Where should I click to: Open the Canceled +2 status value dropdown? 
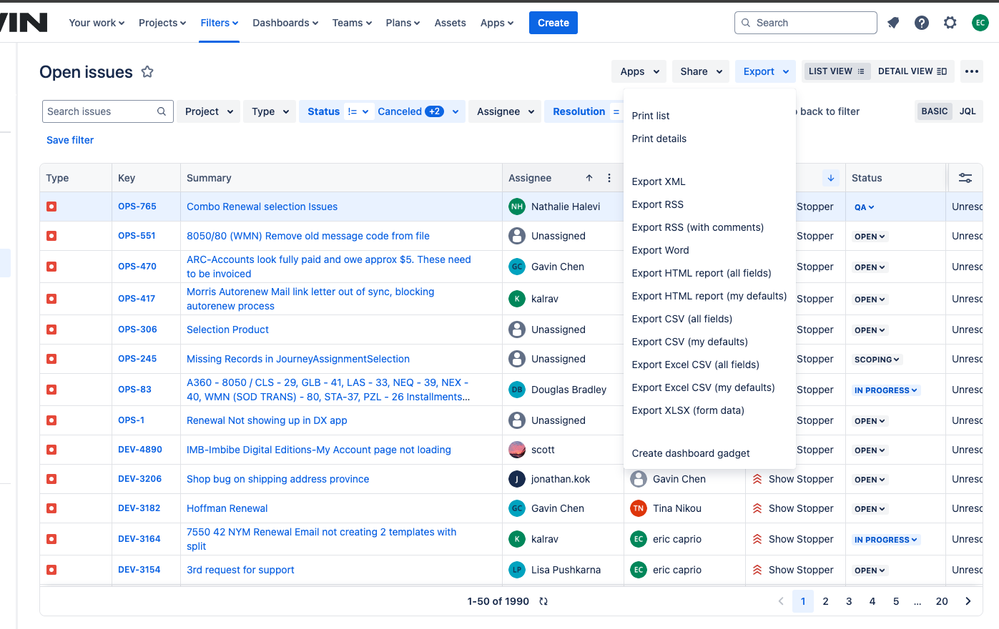click(419, 112)
